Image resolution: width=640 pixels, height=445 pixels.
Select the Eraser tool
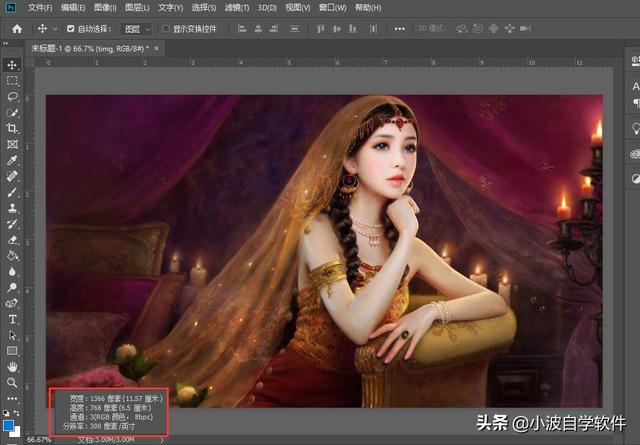click(12, 240)
